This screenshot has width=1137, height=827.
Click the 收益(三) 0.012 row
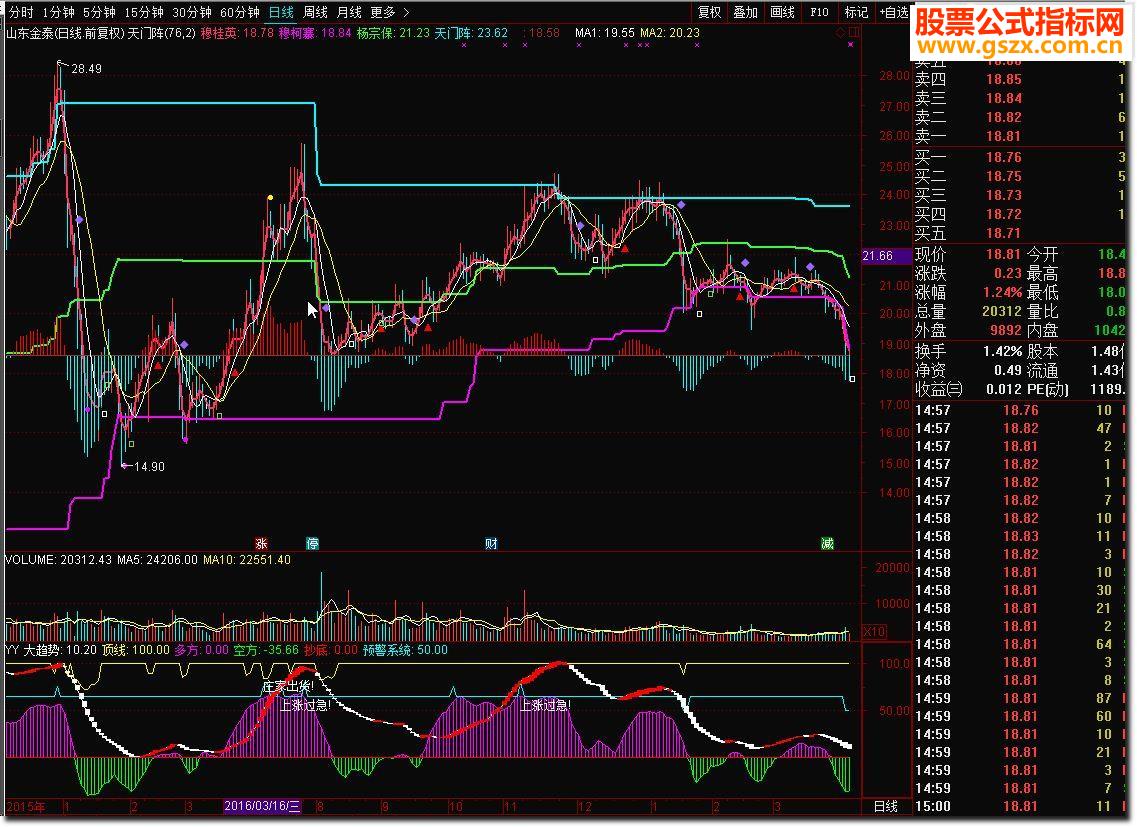(968, 389)
